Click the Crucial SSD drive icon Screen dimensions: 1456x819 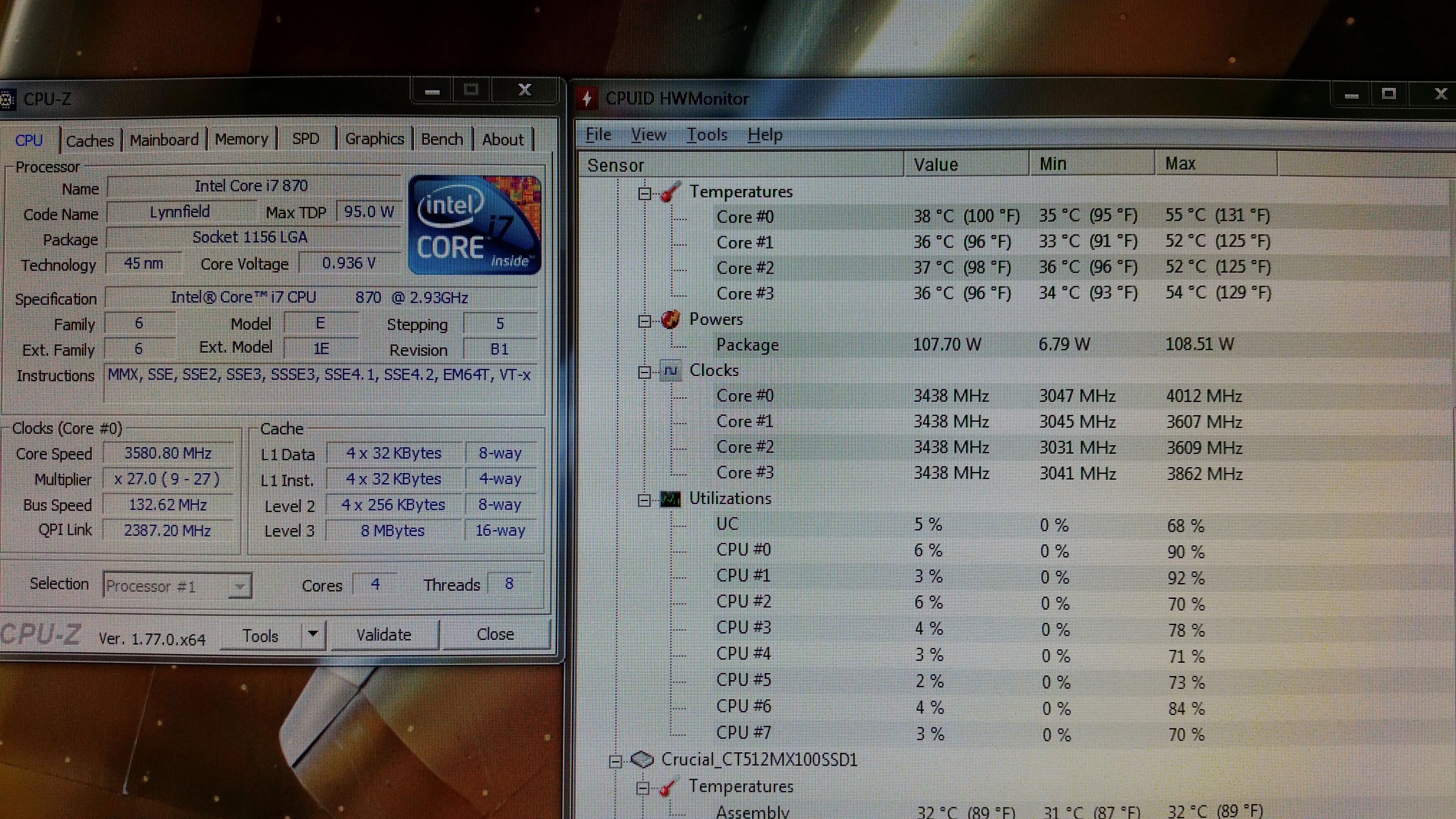coord(642,759)
